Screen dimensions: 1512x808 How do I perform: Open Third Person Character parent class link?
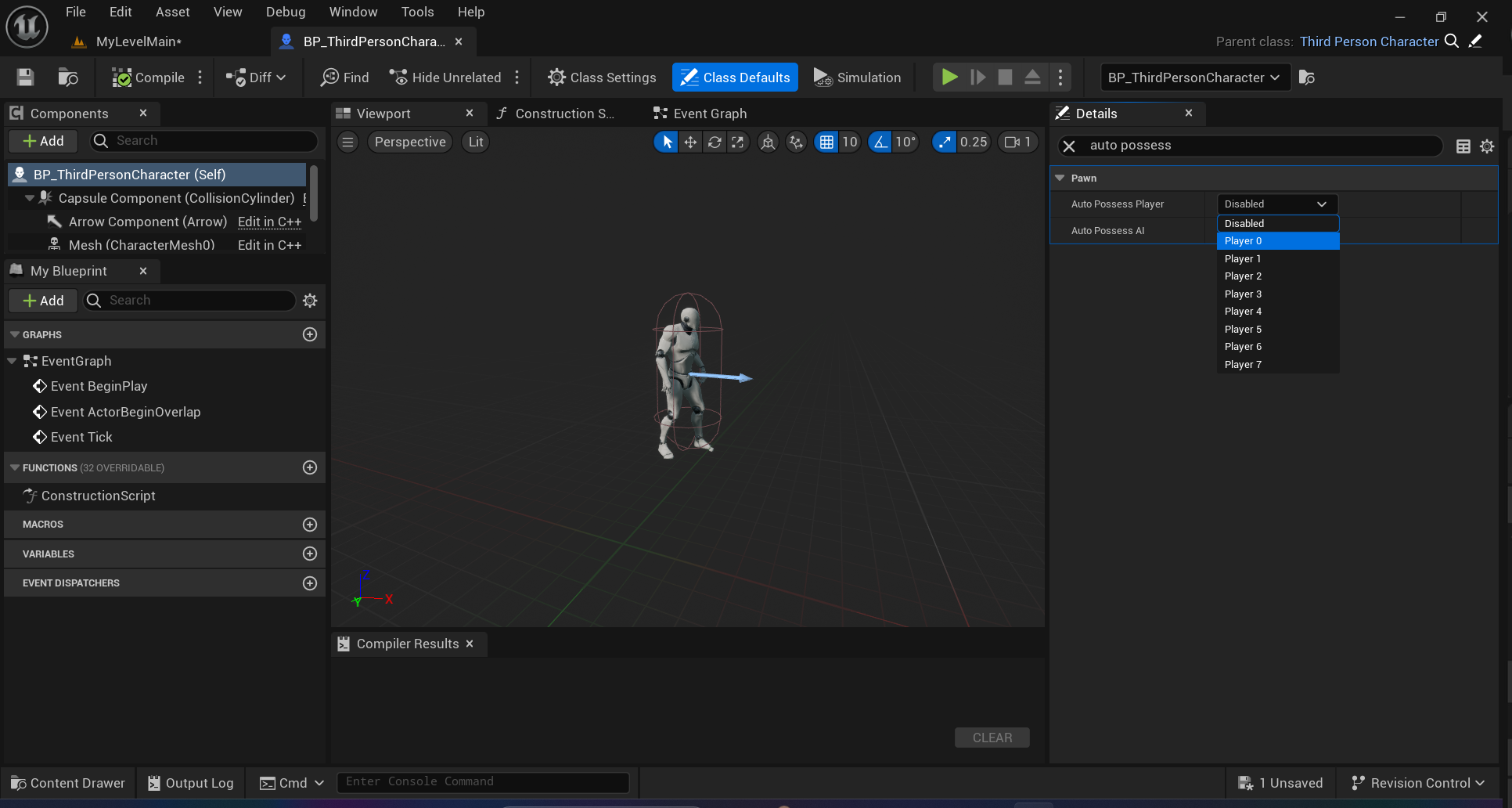[x=1369, y=41]
